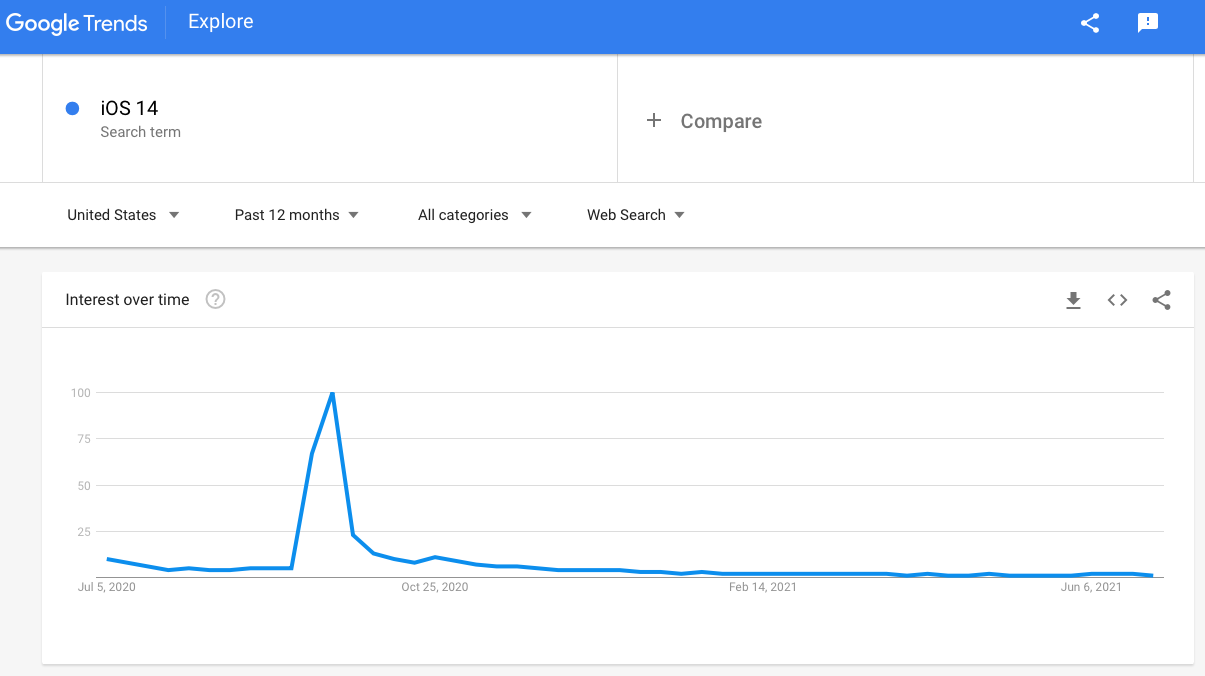Image resolution: width=1205 pixels, height=676 pixels.
Task: Click the Interest over time heading
Action: pyautogui.click(x=127, y=300)
